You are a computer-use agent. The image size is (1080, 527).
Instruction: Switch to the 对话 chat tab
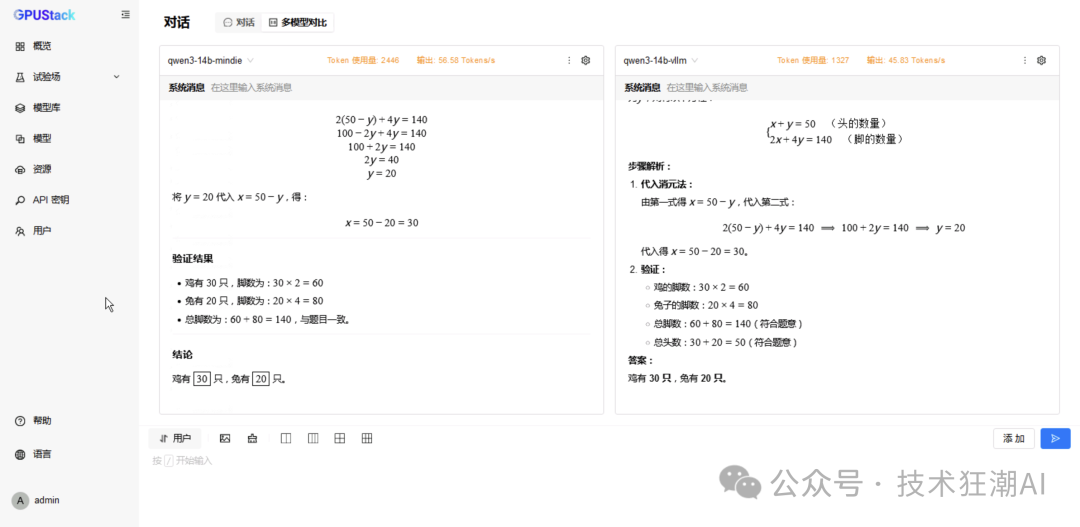tap(239, 23)
